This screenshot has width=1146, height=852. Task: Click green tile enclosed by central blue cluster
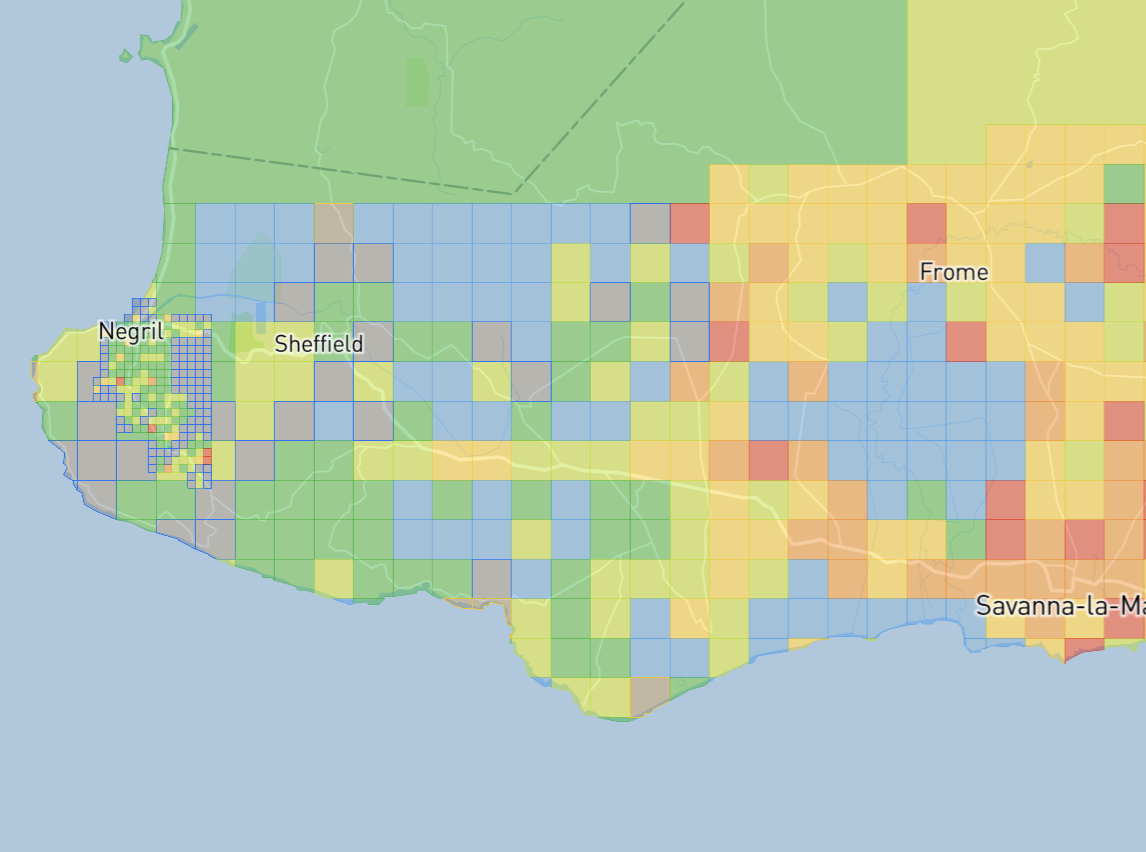point(926,499)
